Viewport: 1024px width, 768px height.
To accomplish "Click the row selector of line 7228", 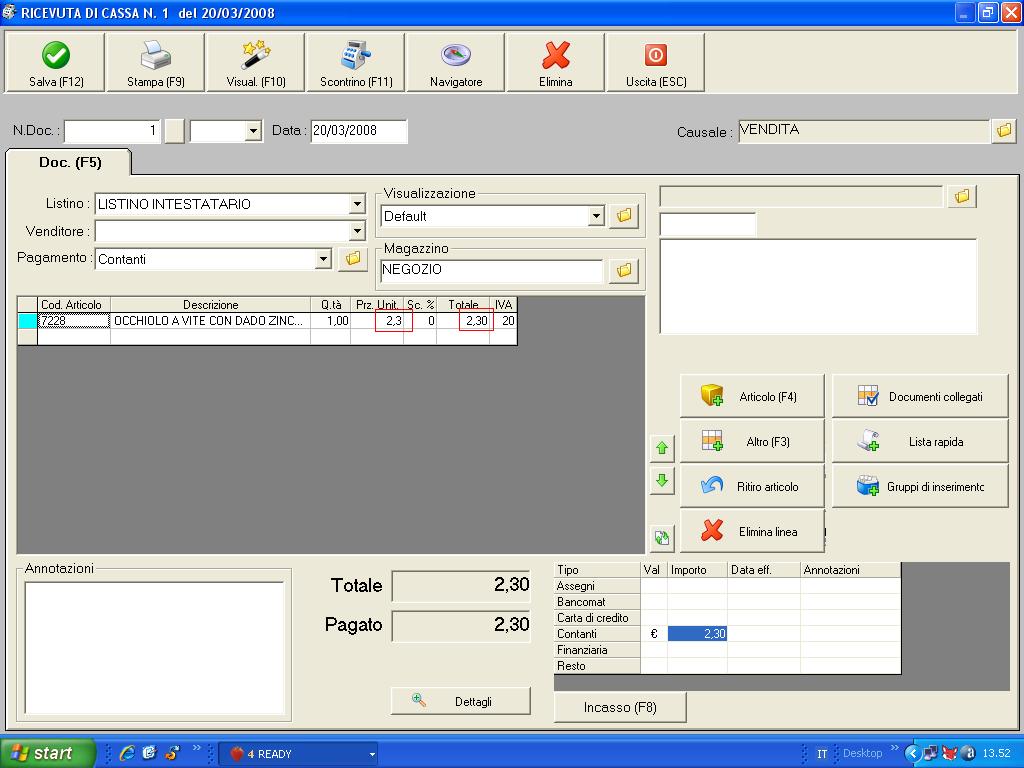I will click(27, 321).
